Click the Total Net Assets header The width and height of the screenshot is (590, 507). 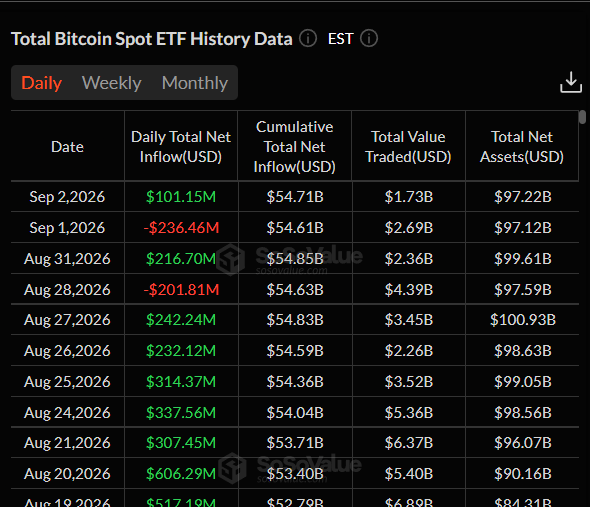click(522, 146)
